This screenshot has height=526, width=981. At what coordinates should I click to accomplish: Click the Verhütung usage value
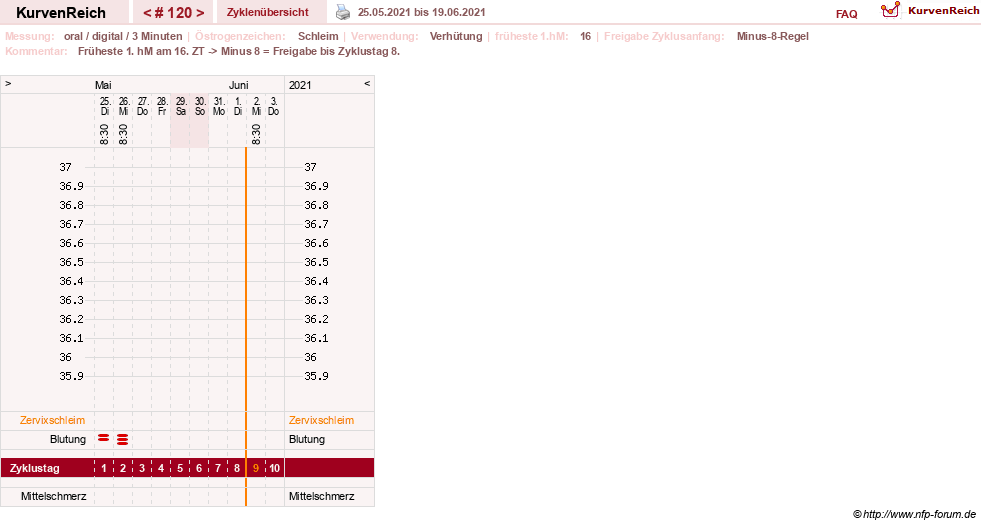456,36
